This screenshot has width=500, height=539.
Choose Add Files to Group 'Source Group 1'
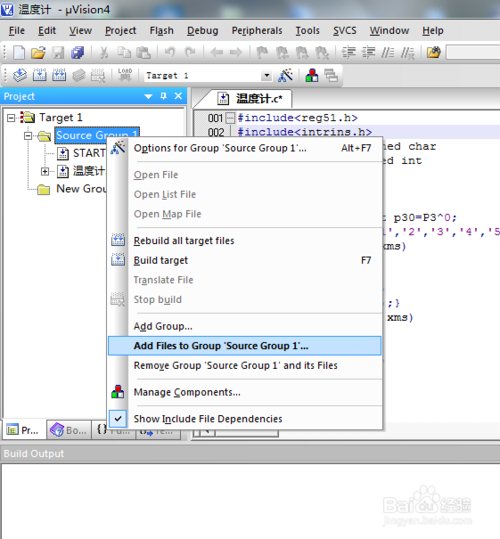tap(245, 345)
